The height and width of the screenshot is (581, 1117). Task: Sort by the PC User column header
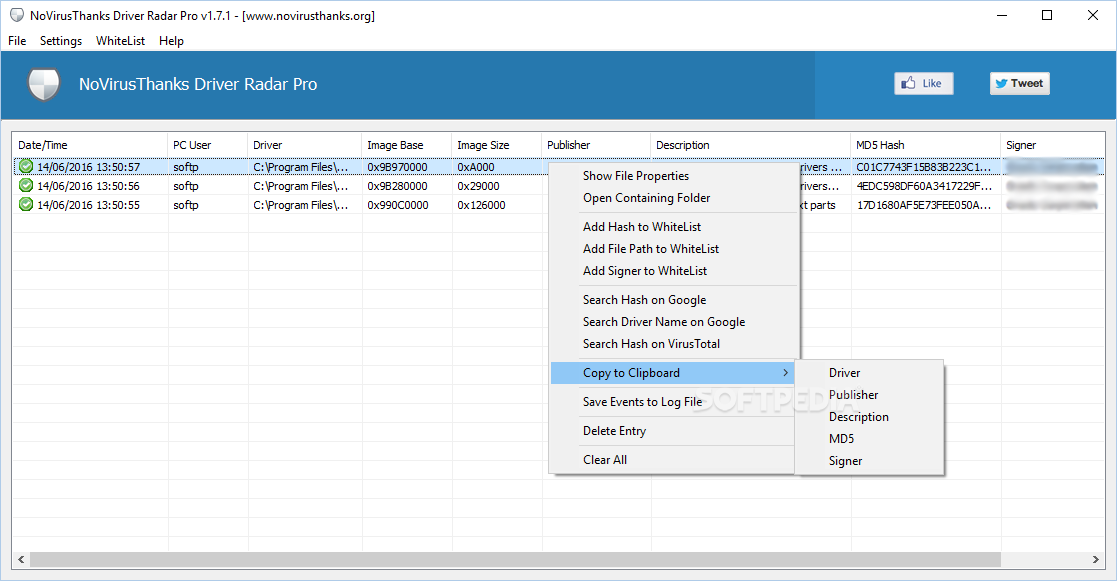(x=207, y=145)
